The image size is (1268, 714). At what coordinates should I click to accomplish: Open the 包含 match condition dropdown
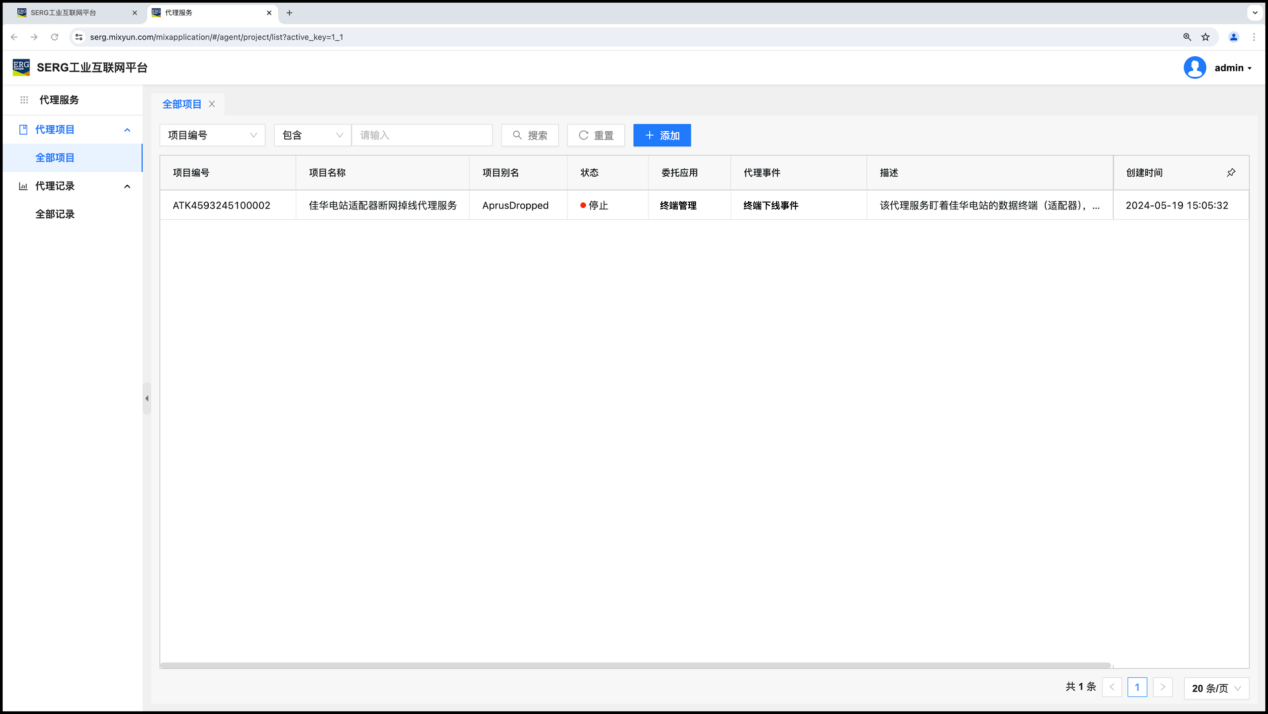click(312, 135)
